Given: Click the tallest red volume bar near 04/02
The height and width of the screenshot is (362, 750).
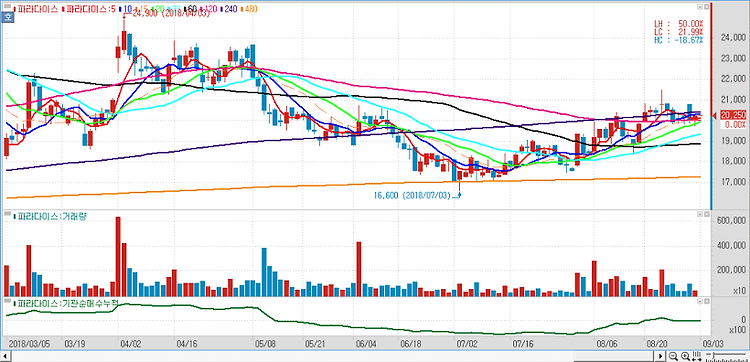Looking at the screenshot, I should (118, 256).
